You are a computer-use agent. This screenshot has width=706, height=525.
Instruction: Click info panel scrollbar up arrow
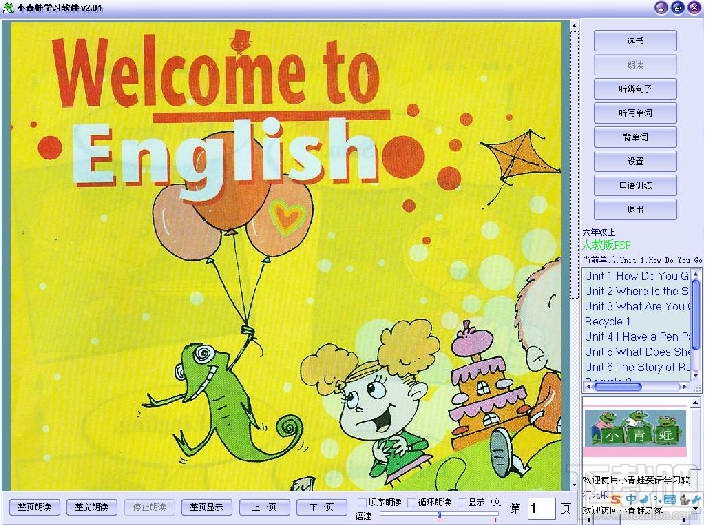(696, 403)
